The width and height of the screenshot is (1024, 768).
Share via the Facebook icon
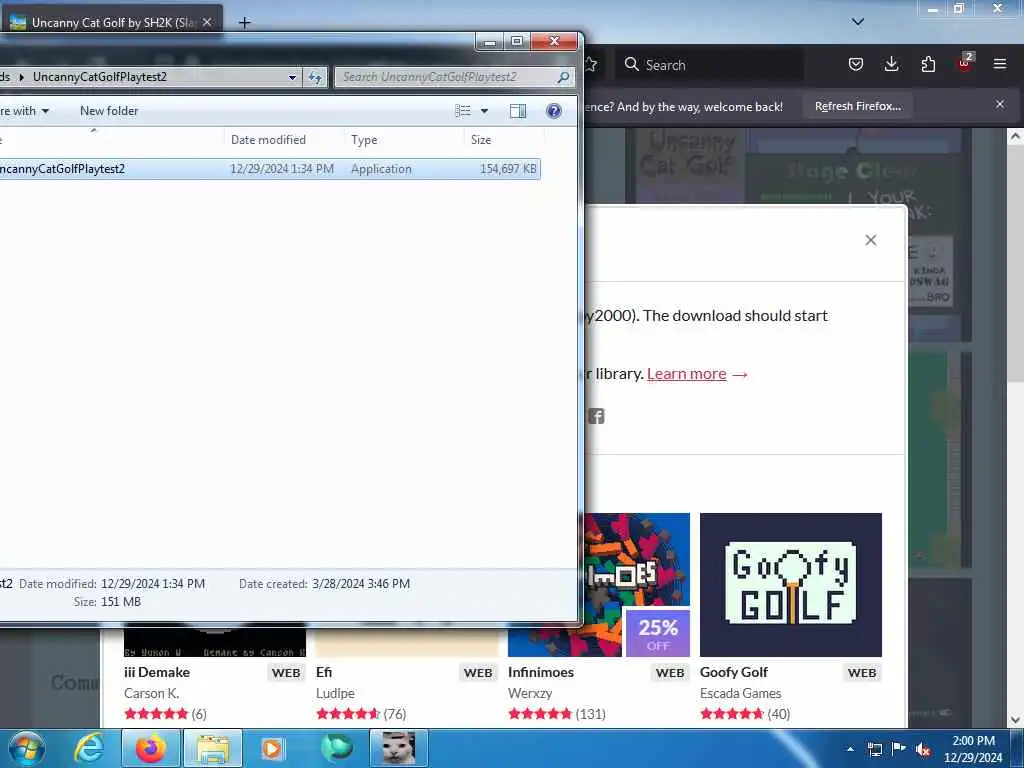[x=596, y=416]
